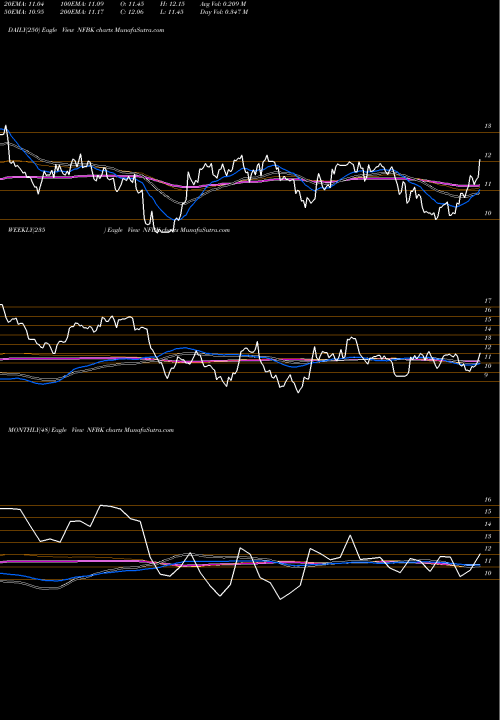
Task: Click the 10 price label on daily chart
Action: (488, 213)
